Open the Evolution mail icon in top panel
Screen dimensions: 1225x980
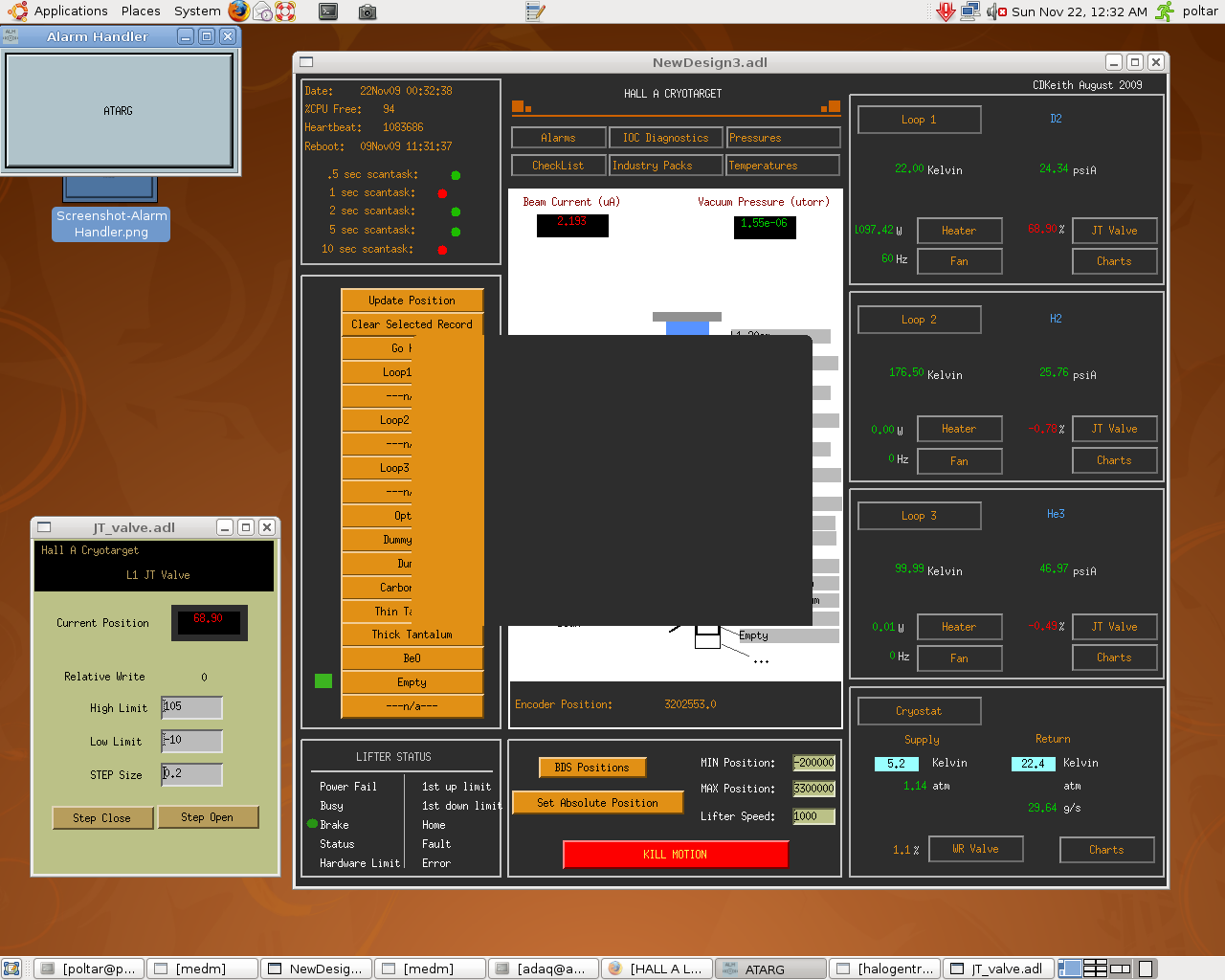(x=262, y=11)
